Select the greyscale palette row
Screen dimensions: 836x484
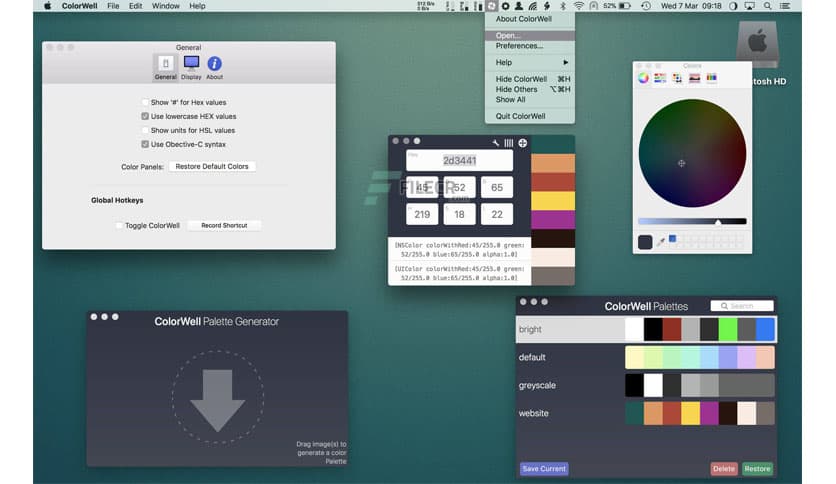click(x=646, y=385)
